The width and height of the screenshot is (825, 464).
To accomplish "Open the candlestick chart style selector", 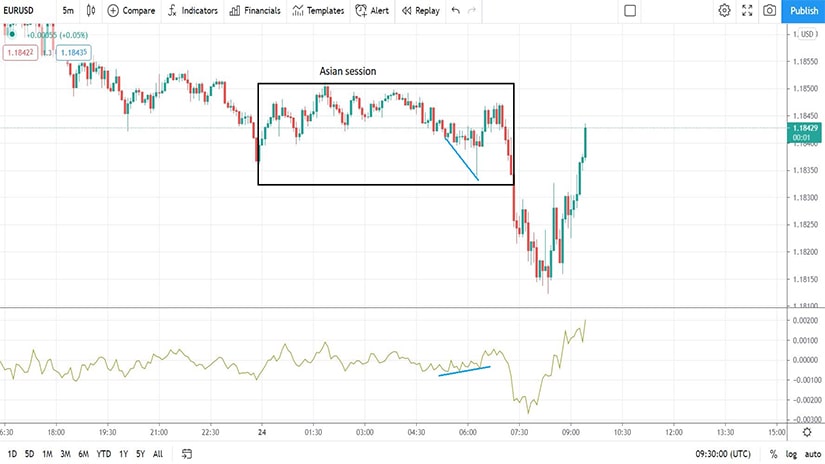I will coord(92,11).
